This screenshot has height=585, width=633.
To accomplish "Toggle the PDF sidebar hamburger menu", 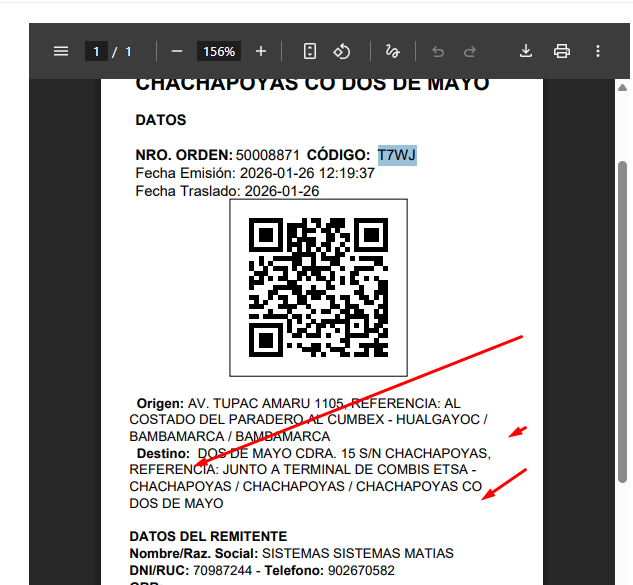I will tap(61, 51).
